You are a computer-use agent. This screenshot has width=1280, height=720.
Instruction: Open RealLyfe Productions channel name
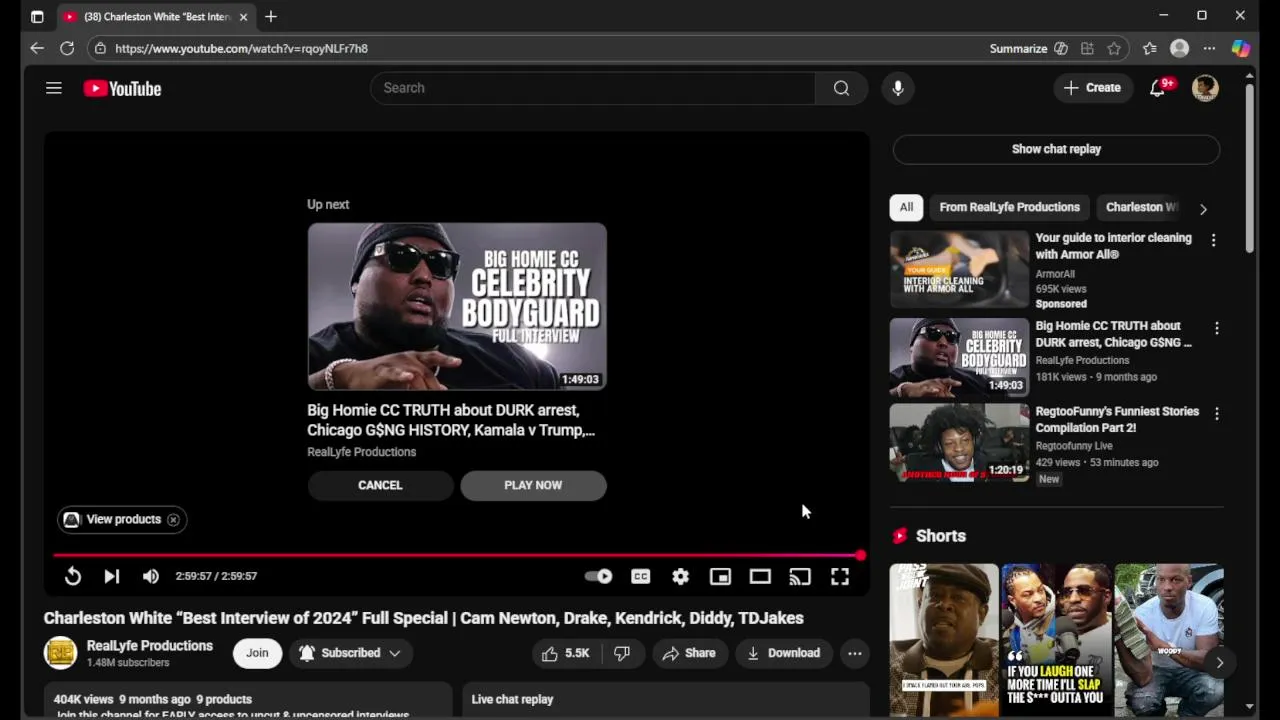[150, 646]
